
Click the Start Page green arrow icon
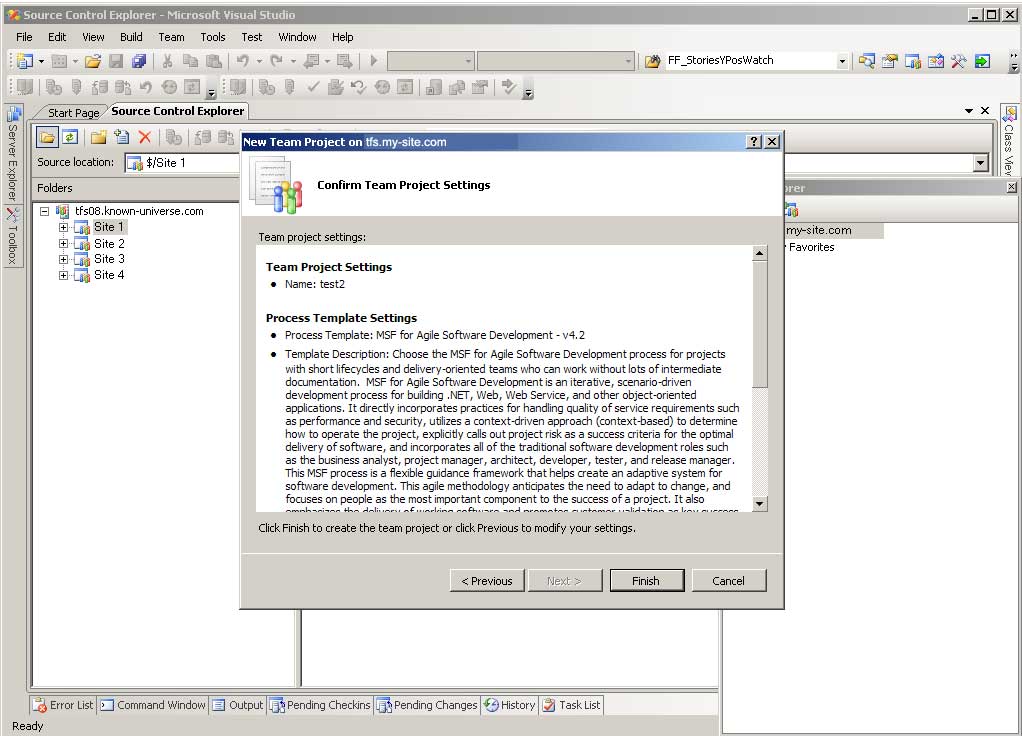tap(982, 61)
